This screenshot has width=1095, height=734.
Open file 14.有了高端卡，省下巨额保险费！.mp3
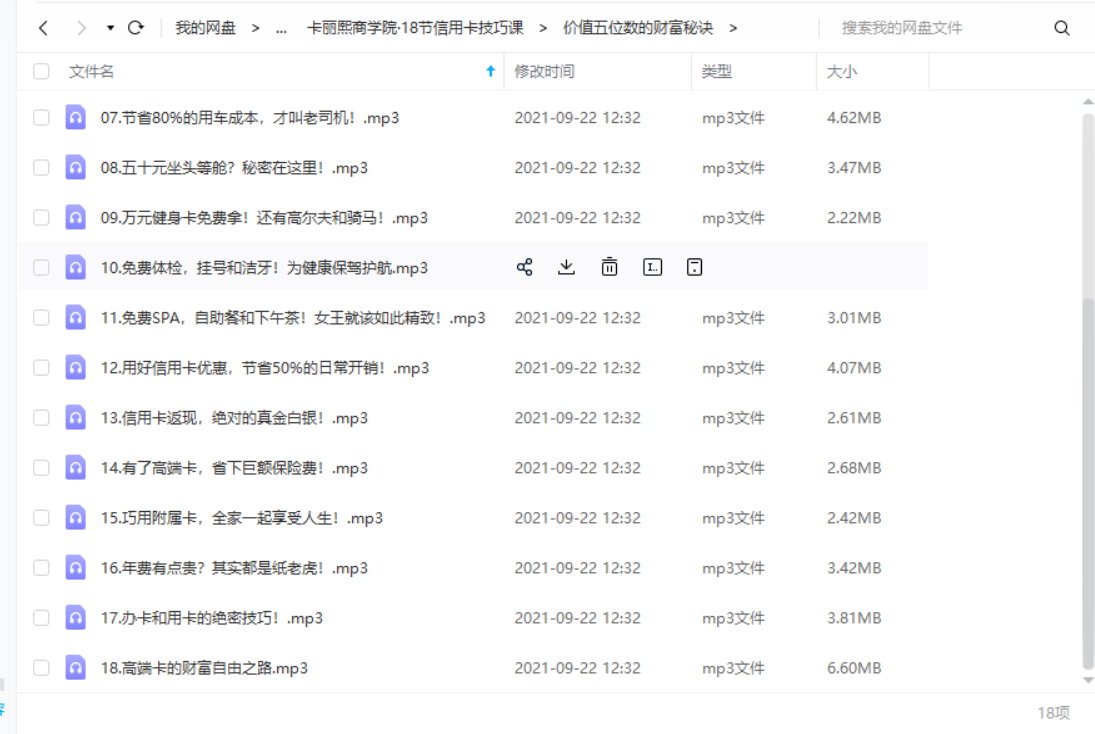(x=234, y=468)
